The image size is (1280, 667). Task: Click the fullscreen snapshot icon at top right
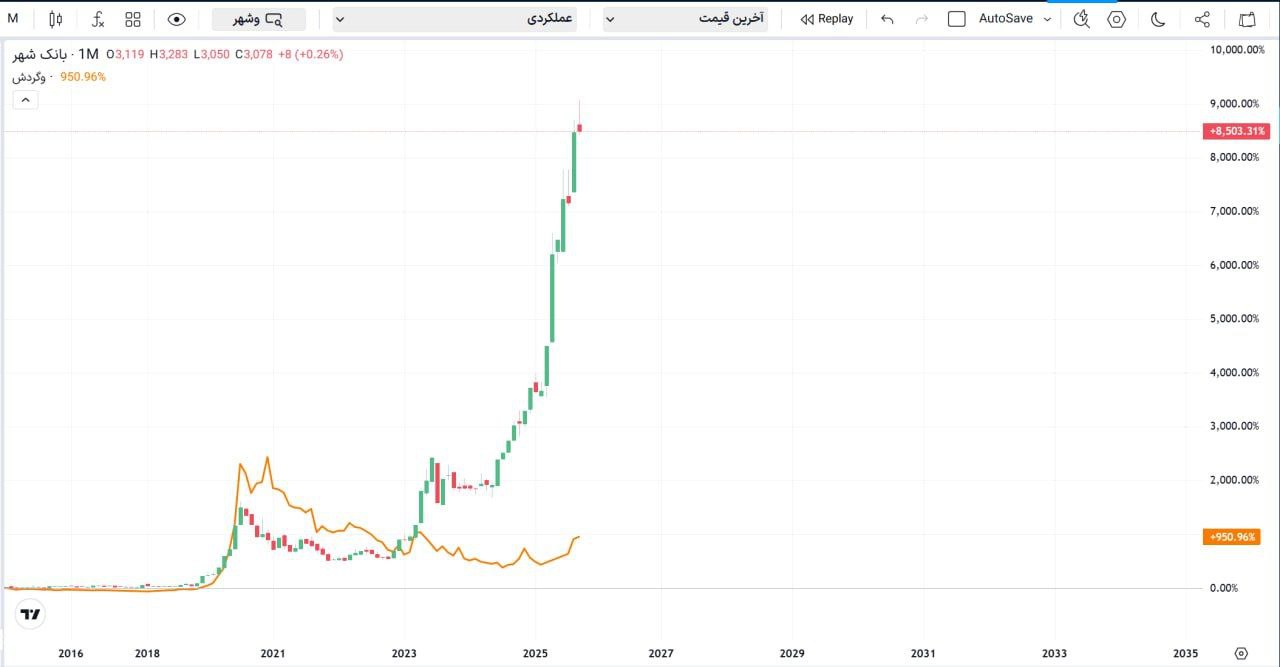(x=1247, y=19)
